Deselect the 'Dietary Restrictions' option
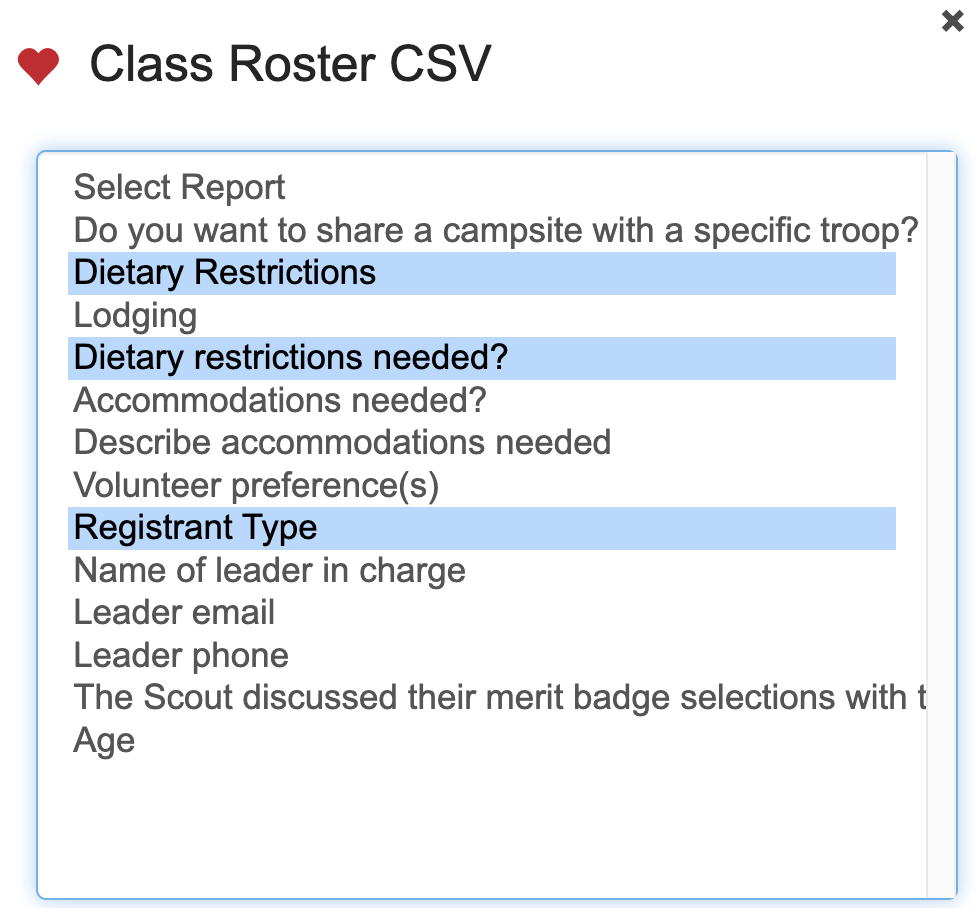The height and width of the screenshot is (908, 978). [225, 273]
